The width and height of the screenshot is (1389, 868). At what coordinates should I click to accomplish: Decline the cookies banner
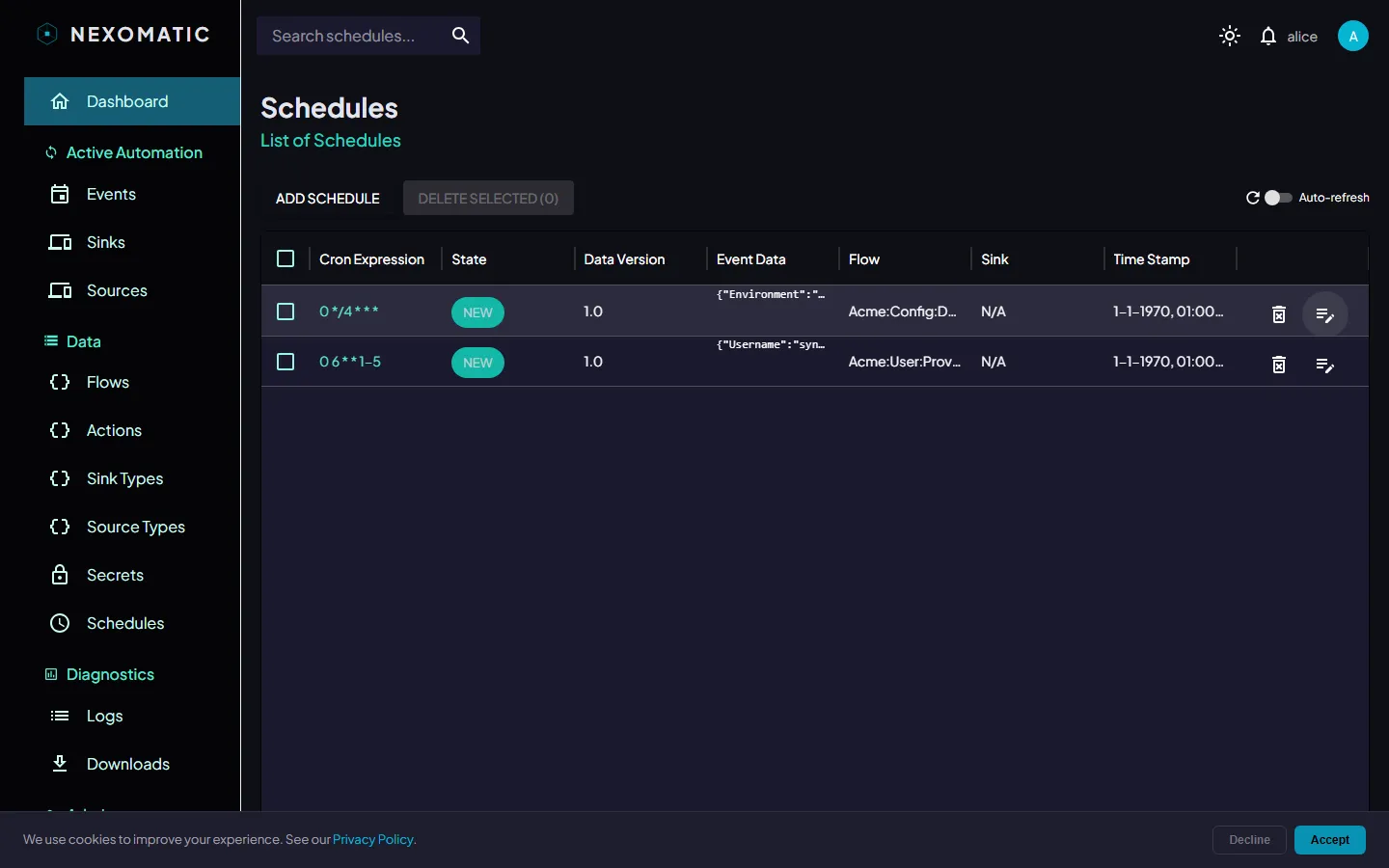[1249, 840]
